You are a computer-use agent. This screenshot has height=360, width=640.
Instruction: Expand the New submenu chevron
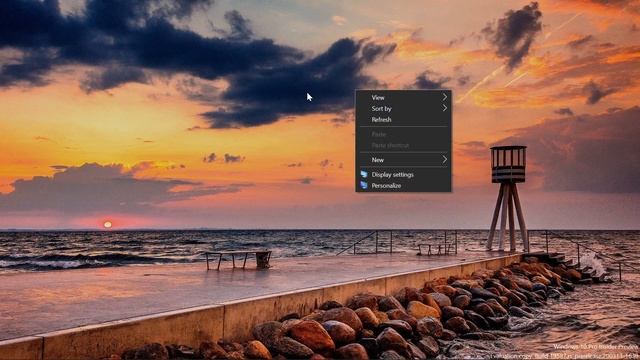point(444,160)
